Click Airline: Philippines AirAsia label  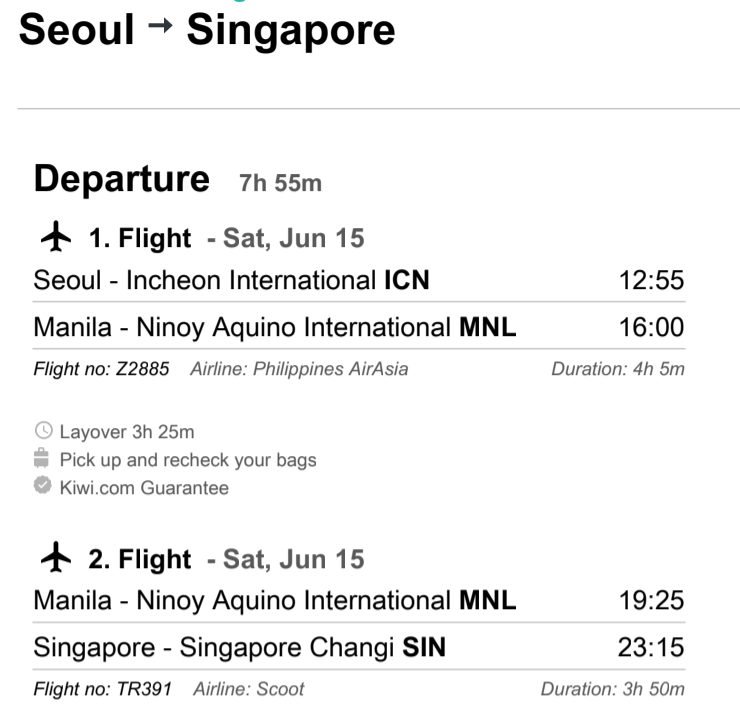coord(299,369)
